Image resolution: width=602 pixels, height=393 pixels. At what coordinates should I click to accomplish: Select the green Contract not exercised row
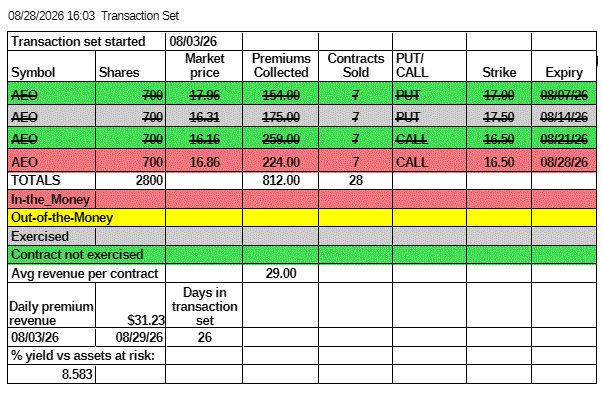[302, 254]
